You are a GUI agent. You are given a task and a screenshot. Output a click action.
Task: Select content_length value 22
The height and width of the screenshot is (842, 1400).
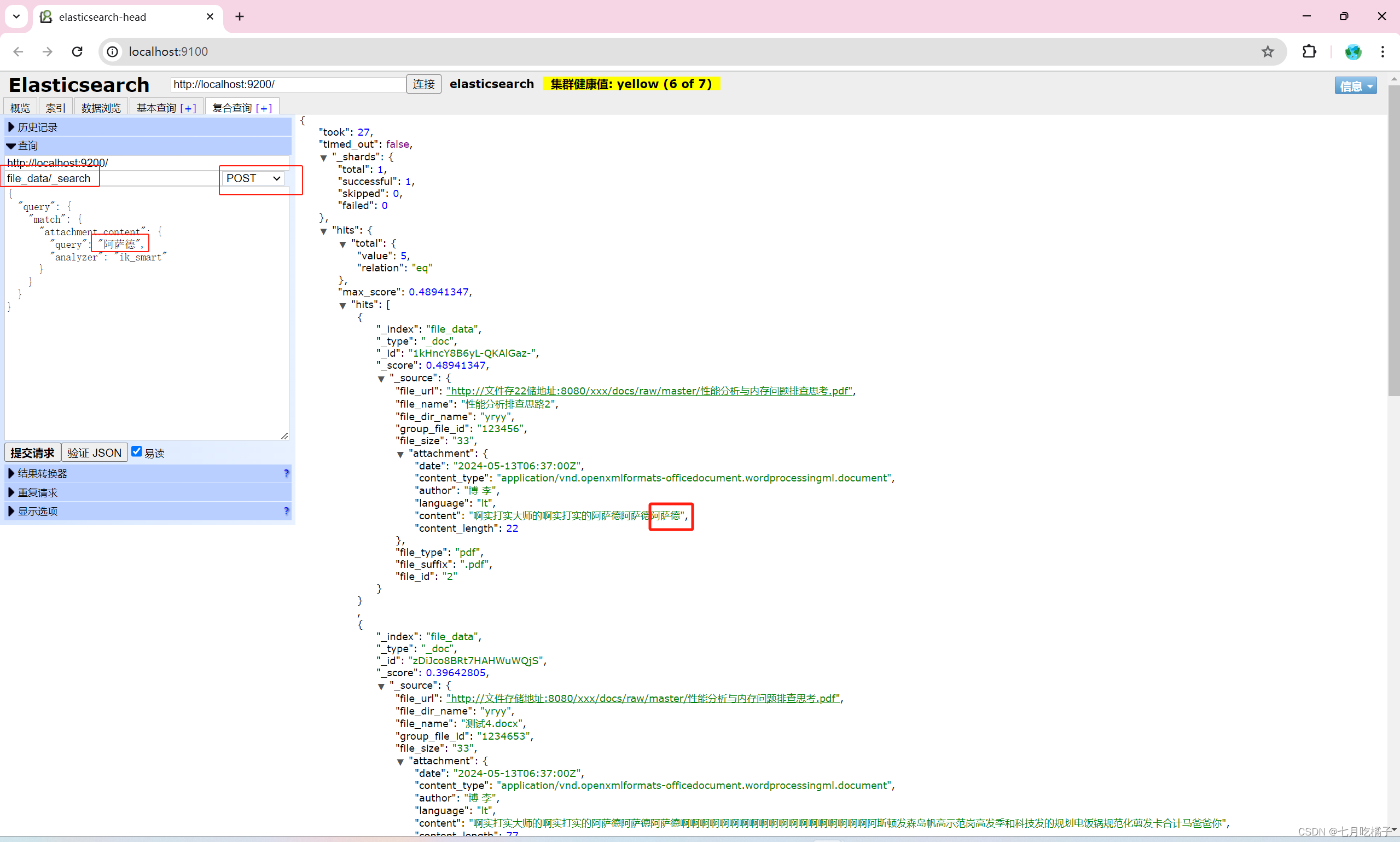pyautogui.click(x=512, y=529)
